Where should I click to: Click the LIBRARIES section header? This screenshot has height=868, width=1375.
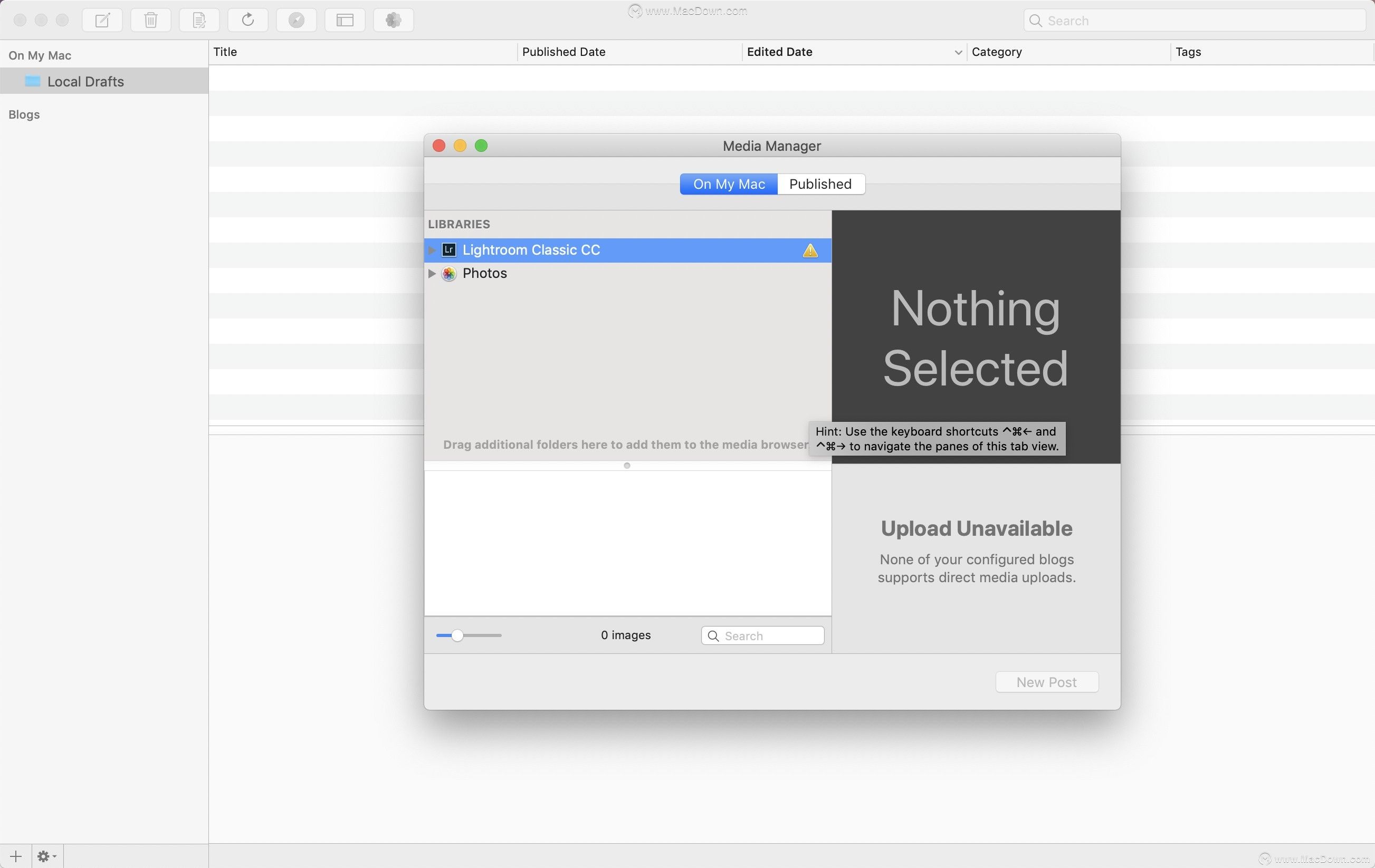(459, 224)
